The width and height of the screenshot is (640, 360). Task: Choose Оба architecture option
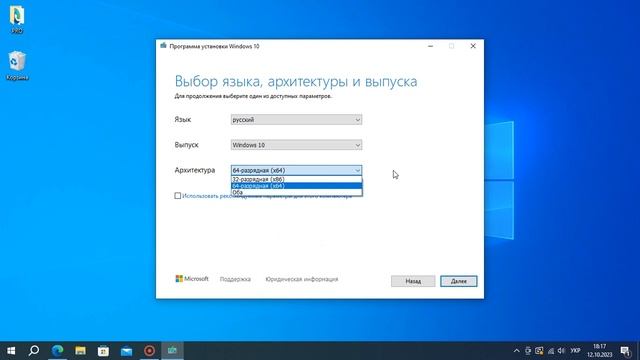tap(296, 192)
